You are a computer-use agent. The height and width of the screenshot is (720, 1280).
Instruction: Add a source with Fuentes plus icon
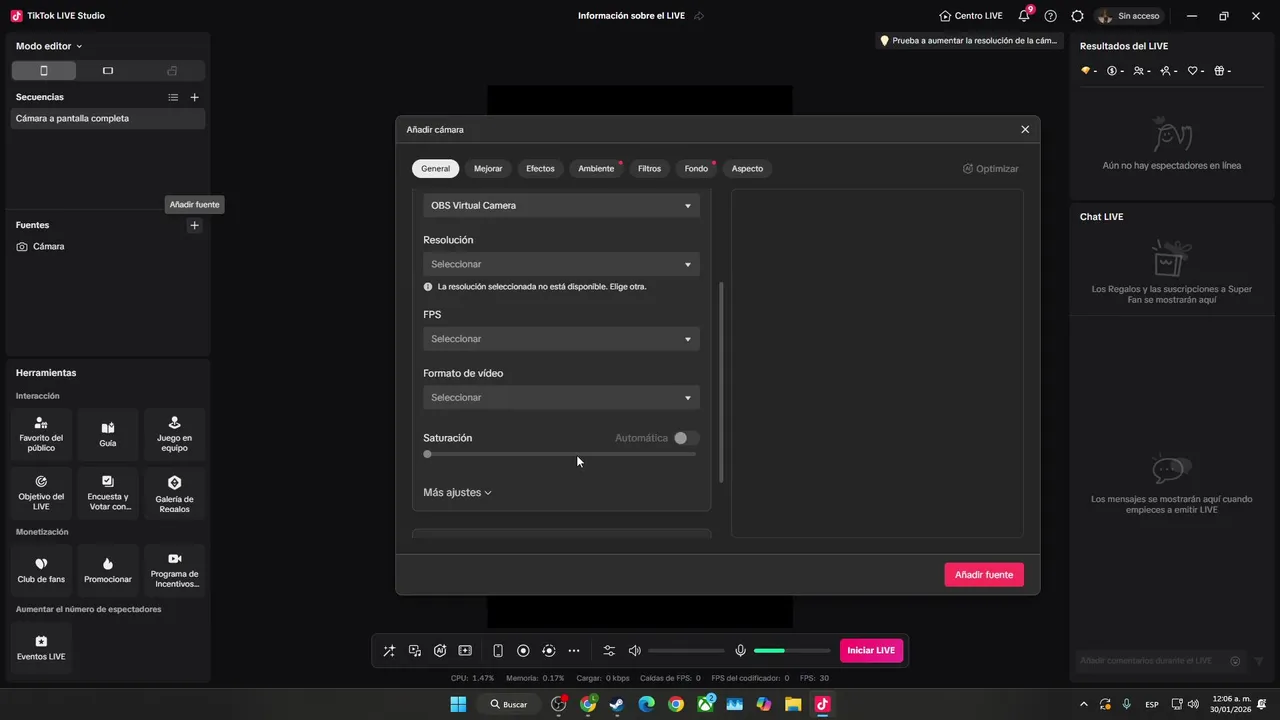(195, 225)
